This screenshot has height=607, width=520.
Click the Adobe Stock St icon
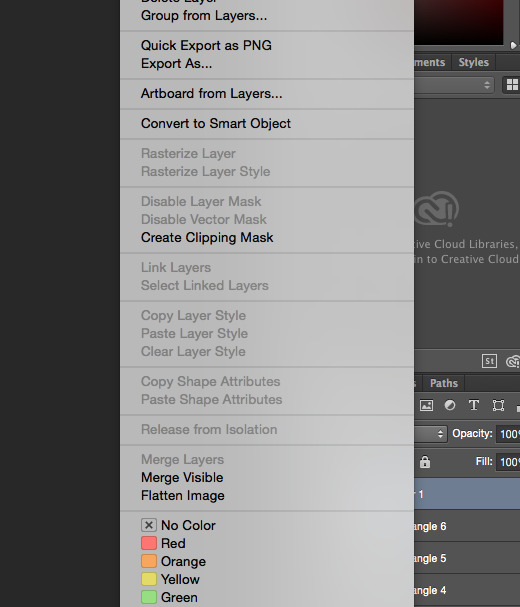489,361
